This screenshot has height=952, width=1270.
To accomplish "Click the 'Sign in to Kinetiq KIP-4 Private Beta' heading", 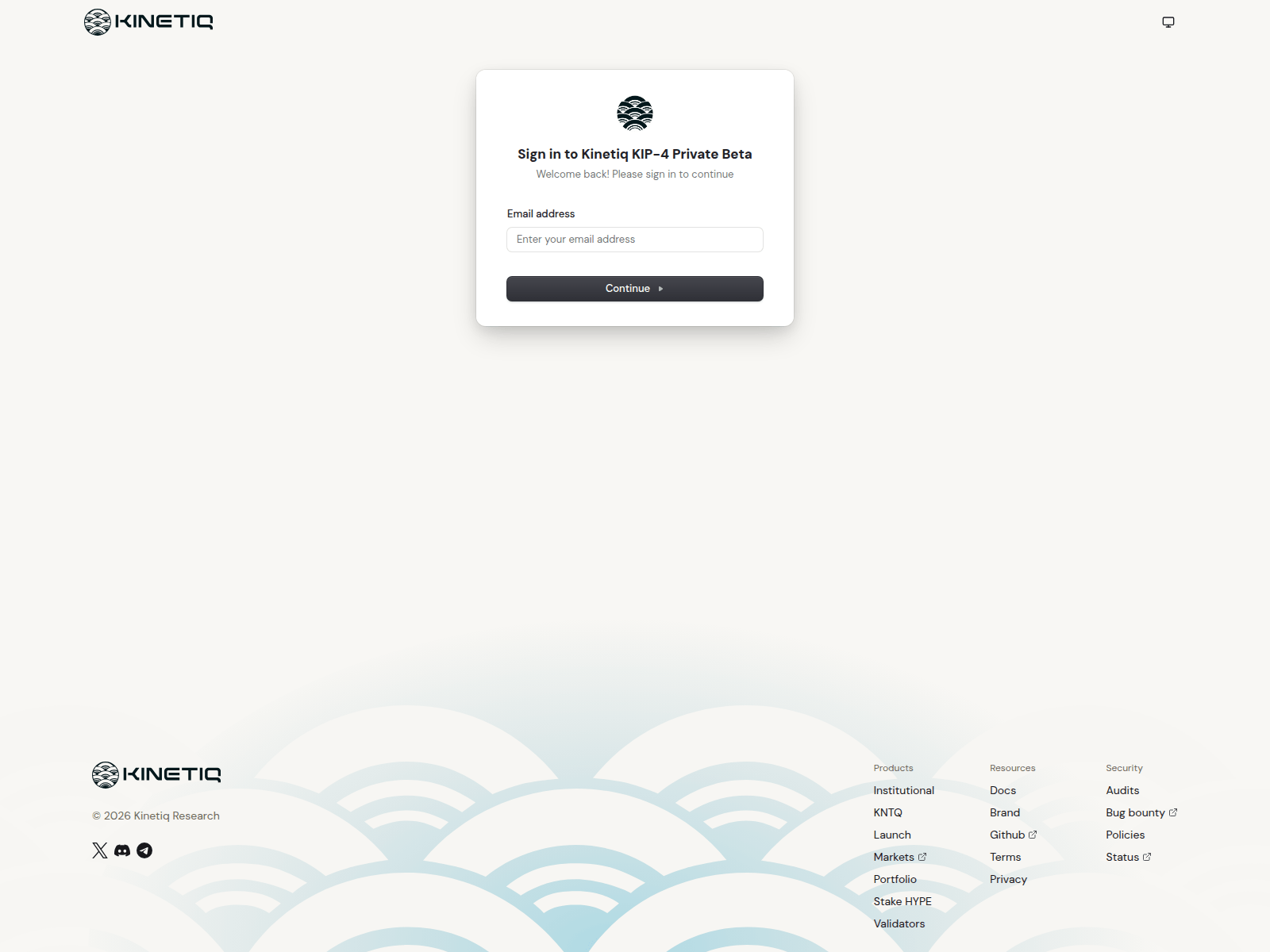I will 635,154.
